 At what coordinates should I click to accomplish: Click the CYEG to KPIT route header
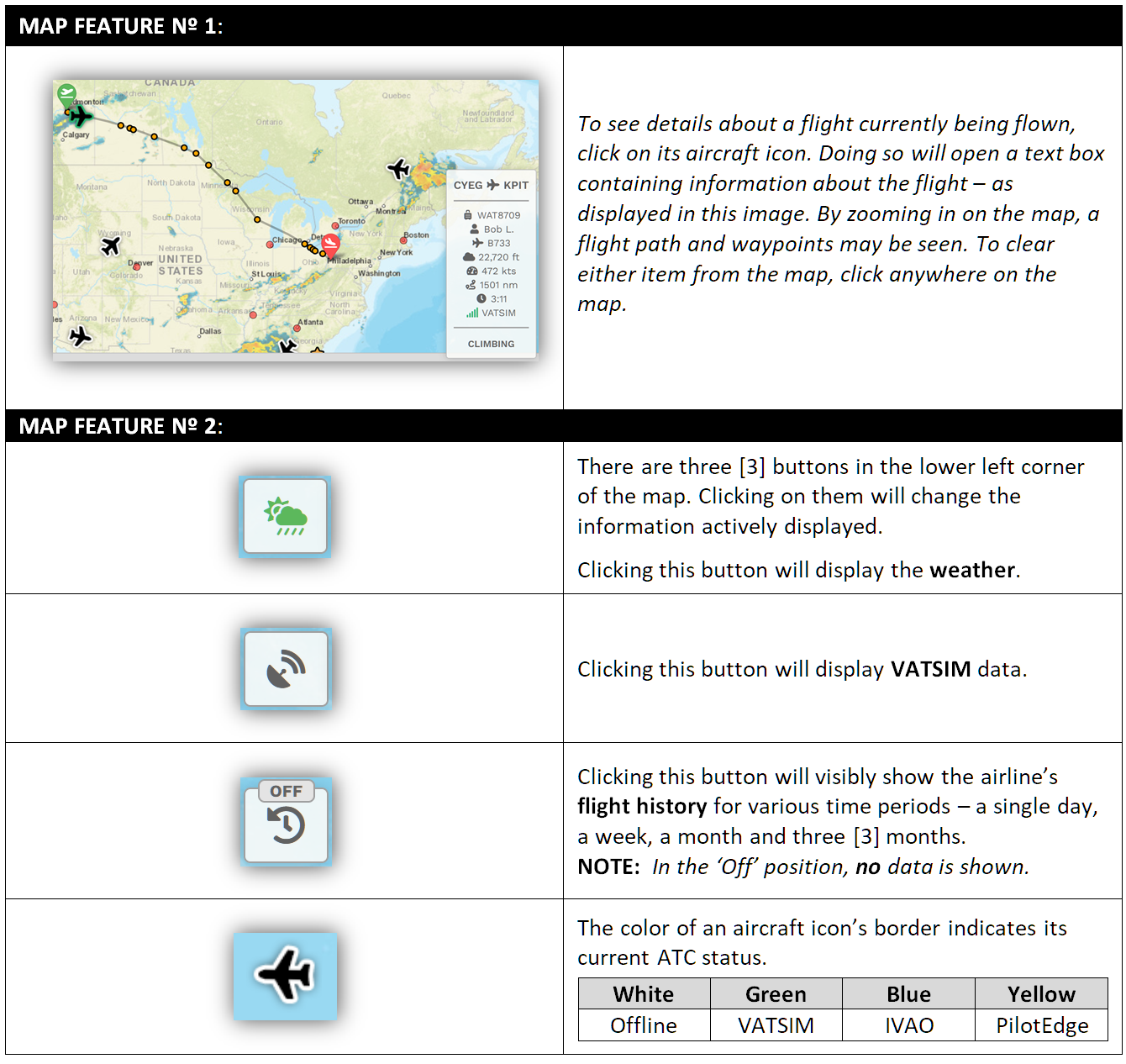(x=491, y=185)
